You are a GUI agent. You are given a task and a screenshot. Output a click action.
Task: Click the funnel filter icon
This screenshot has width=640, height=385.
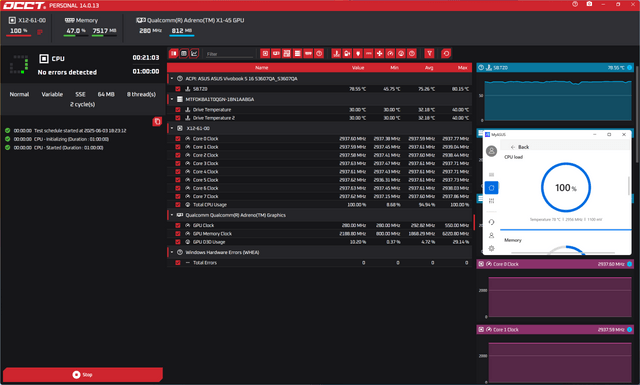(x=429, y=53)
